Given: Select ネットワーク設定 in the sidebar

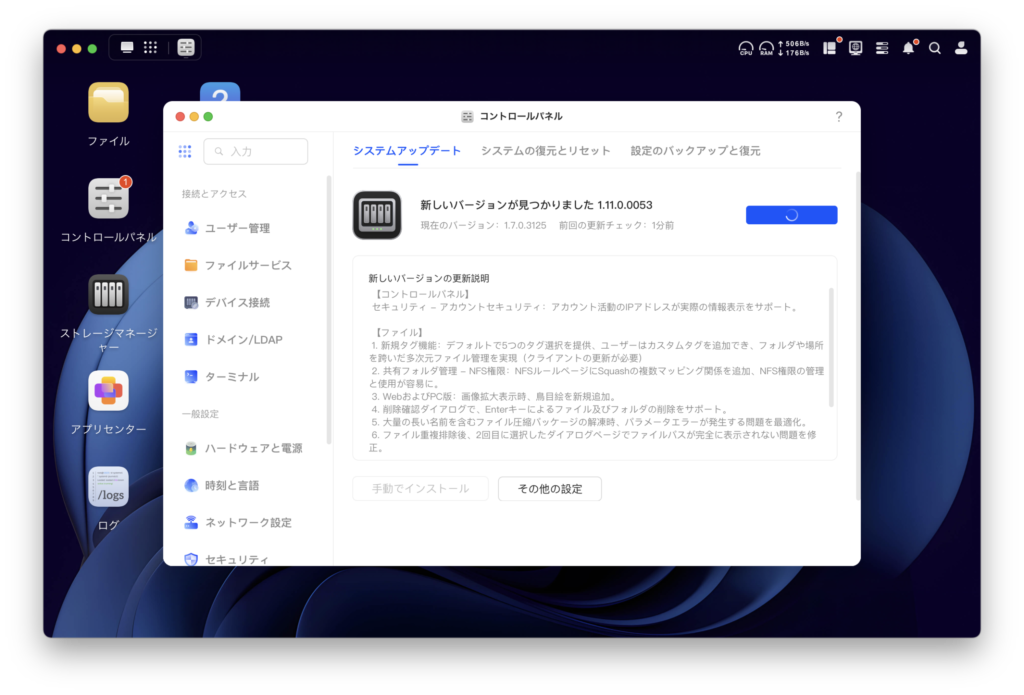Looking at the screenshot, I should pyautogui.click(x=248, y=522).
